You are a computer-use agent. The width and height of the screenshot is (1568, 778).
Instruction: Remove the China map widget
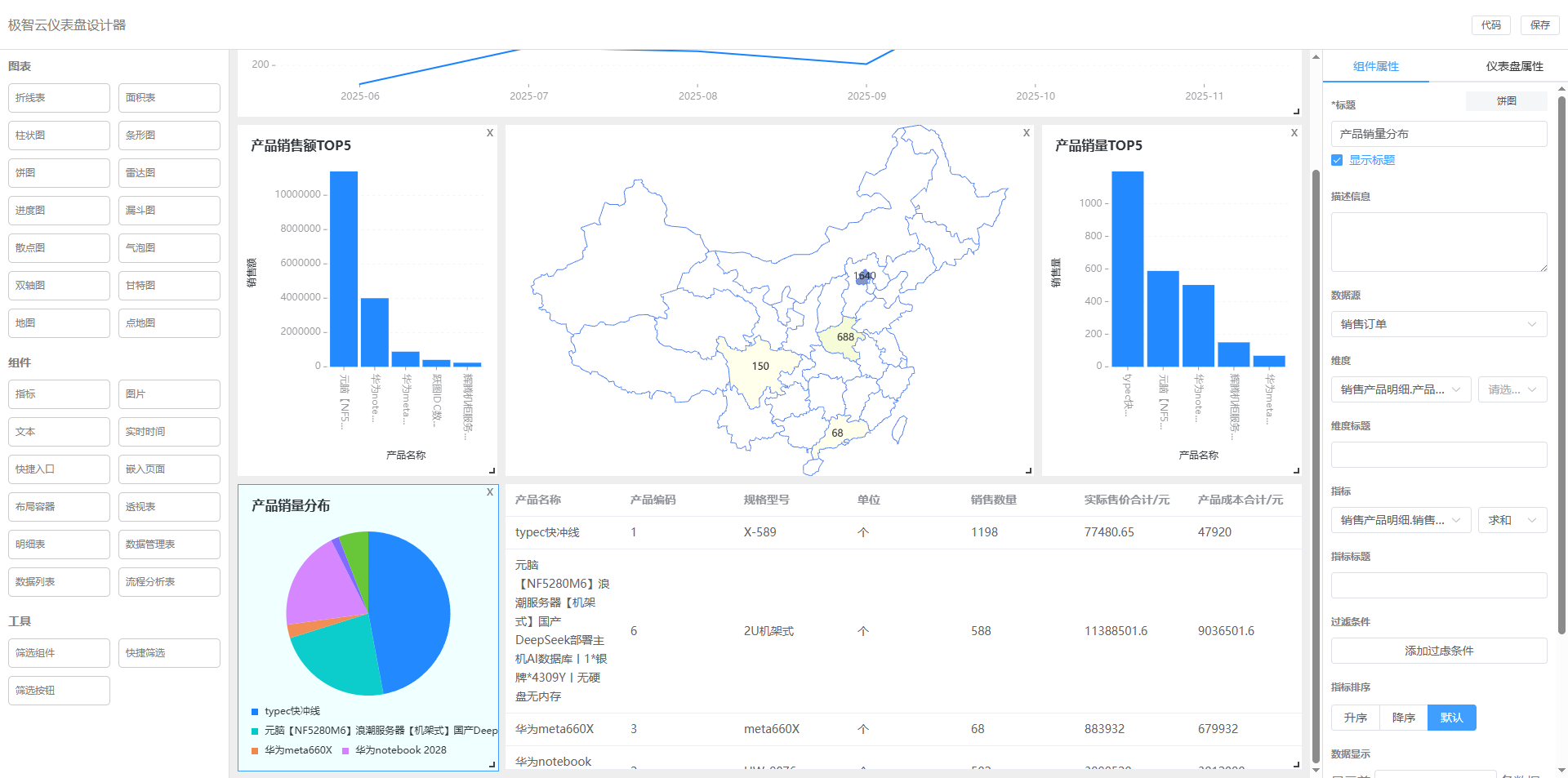[1027, 133]
